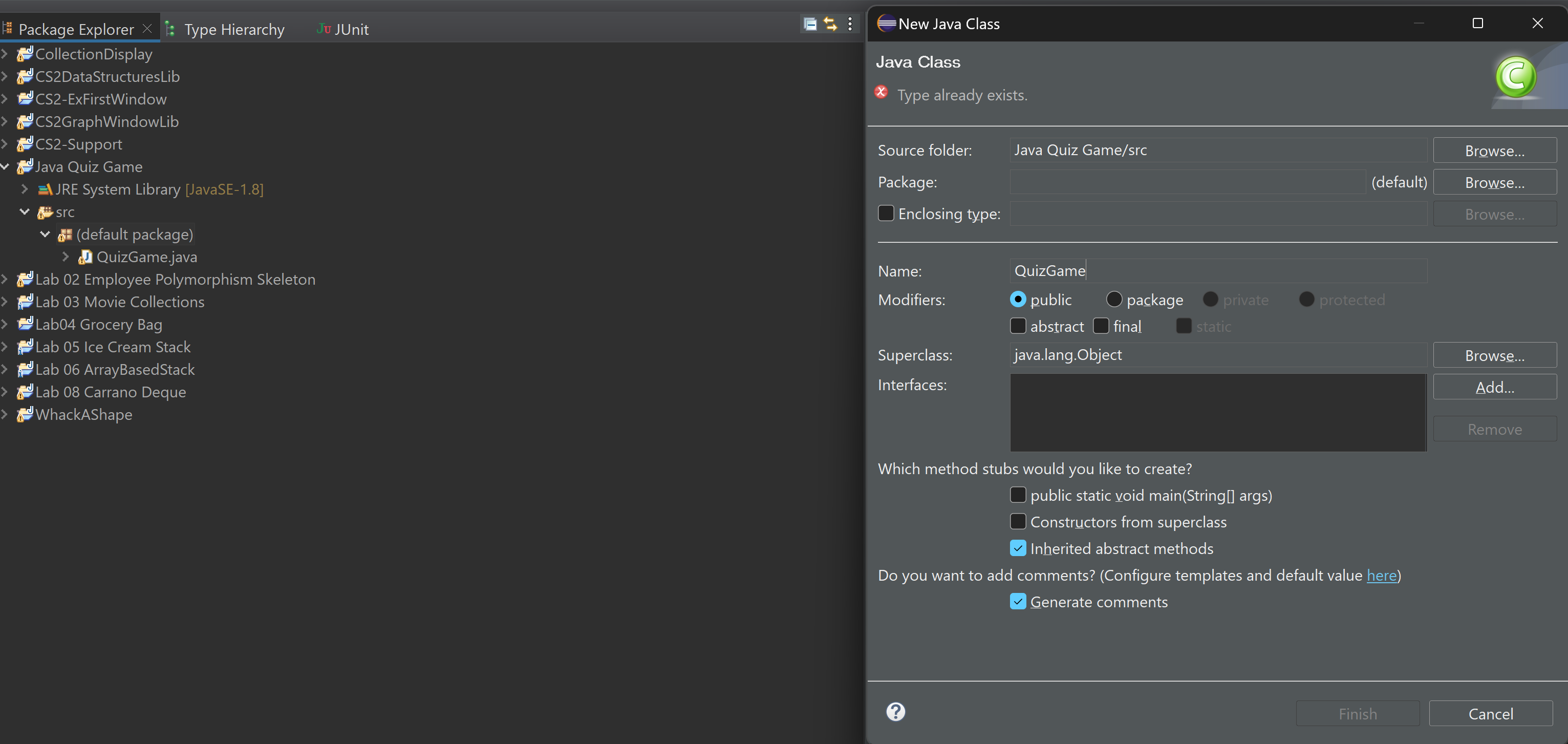Click the CS2-ExFirstWindow project icon
Image resolution: width=1568 pixels, height=744 pixels.
(x=25, y=99)
